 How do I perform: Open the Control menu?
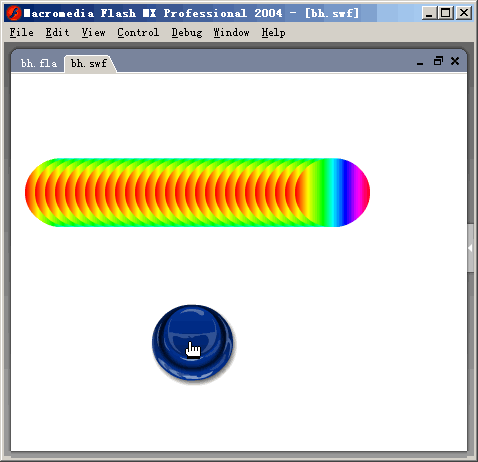[138, 33]
